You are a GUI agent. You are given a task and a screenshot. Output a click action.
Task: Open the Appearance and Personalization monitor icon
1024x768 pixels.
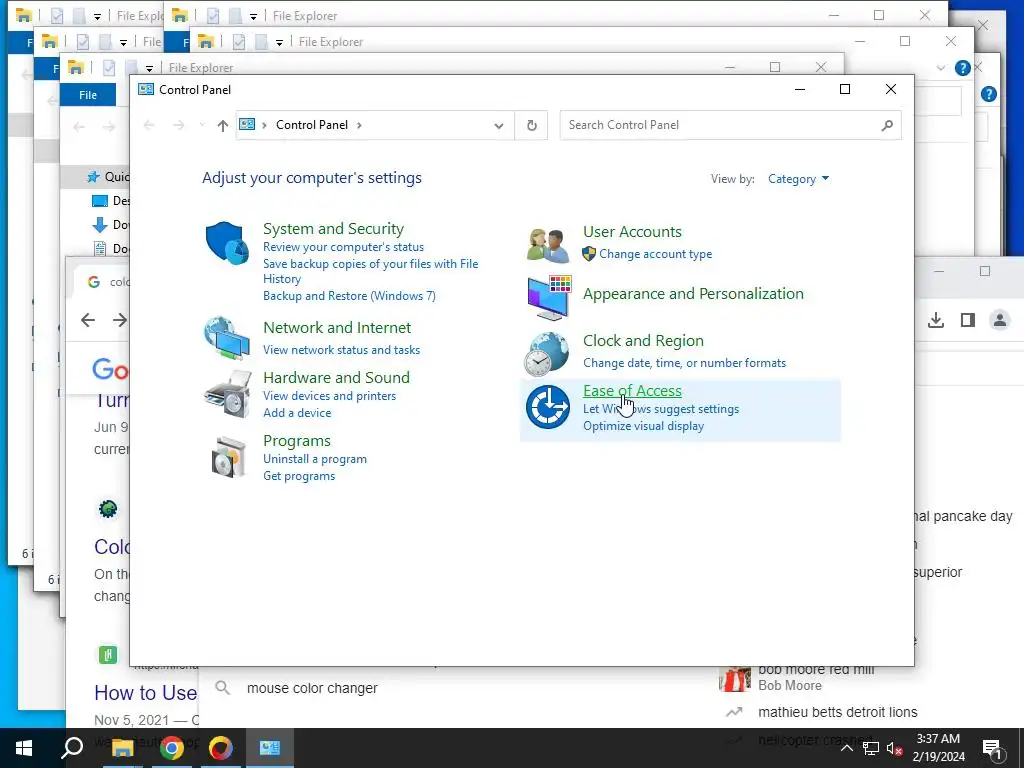tap(550, 298)
